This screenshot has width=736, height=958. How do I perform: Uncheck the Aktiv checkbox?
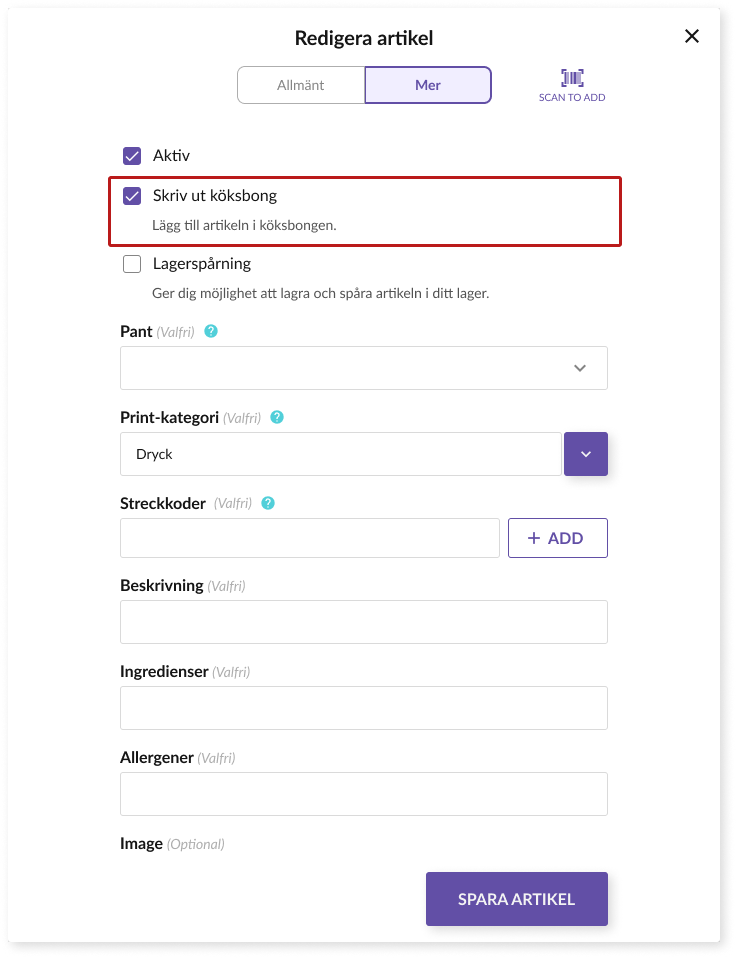132,156
